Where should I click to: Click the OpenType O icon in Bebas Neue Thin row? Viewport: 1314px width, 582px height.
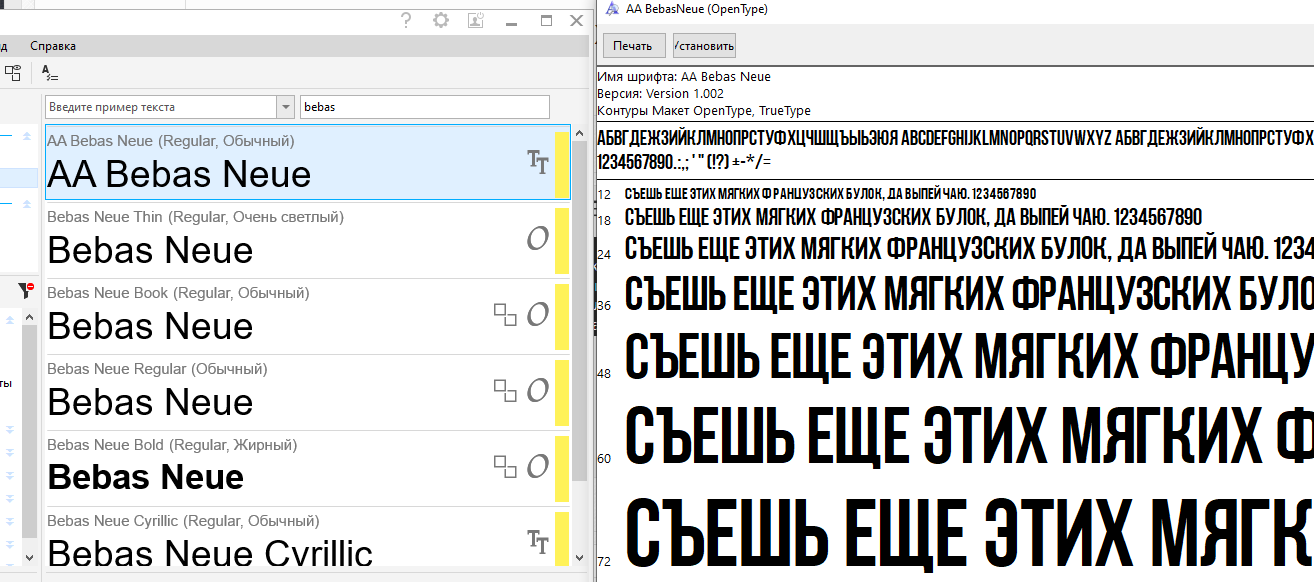(x=538, y=238)
